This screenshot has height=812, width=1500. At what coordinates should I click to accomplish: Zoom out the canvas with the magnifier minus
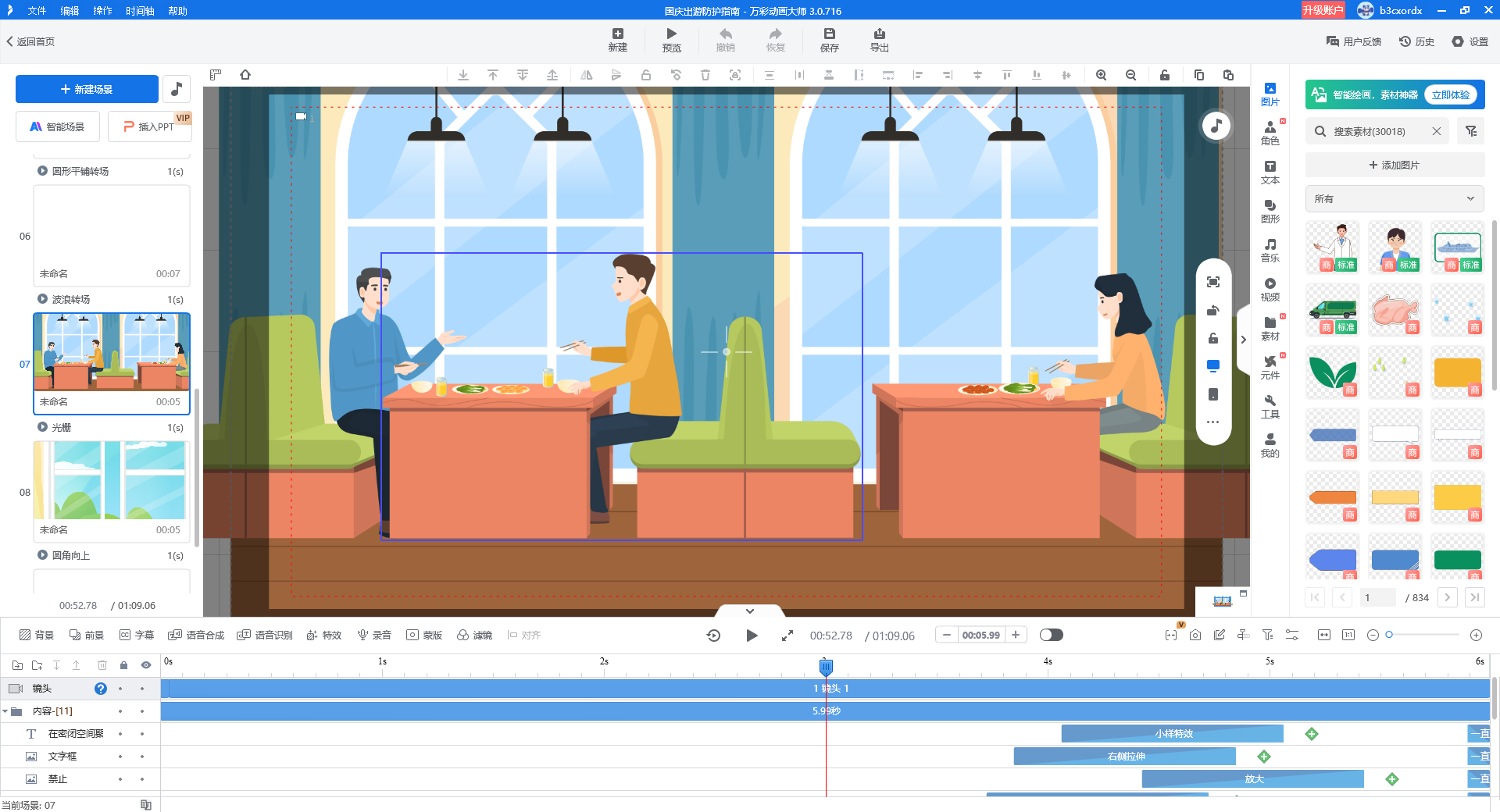tap(1130, 75)
